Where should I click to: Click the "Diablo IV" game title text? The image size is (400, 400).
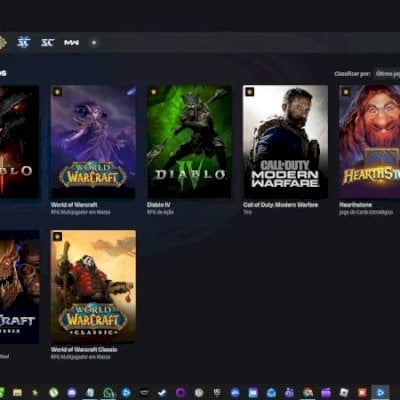click(x=158, y=205)
